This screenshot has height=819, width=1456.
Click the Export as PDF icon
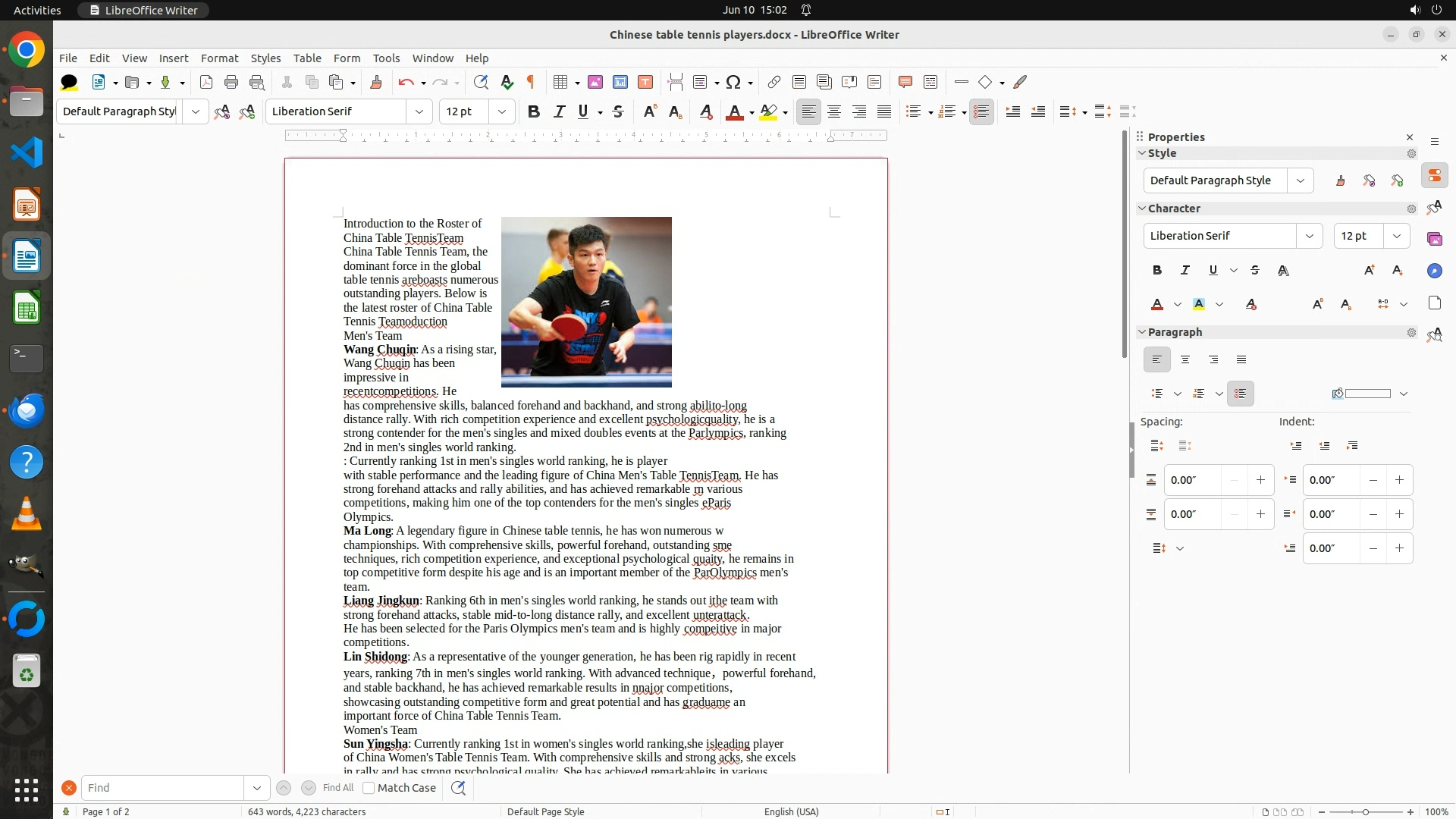[x=206, y=82]
